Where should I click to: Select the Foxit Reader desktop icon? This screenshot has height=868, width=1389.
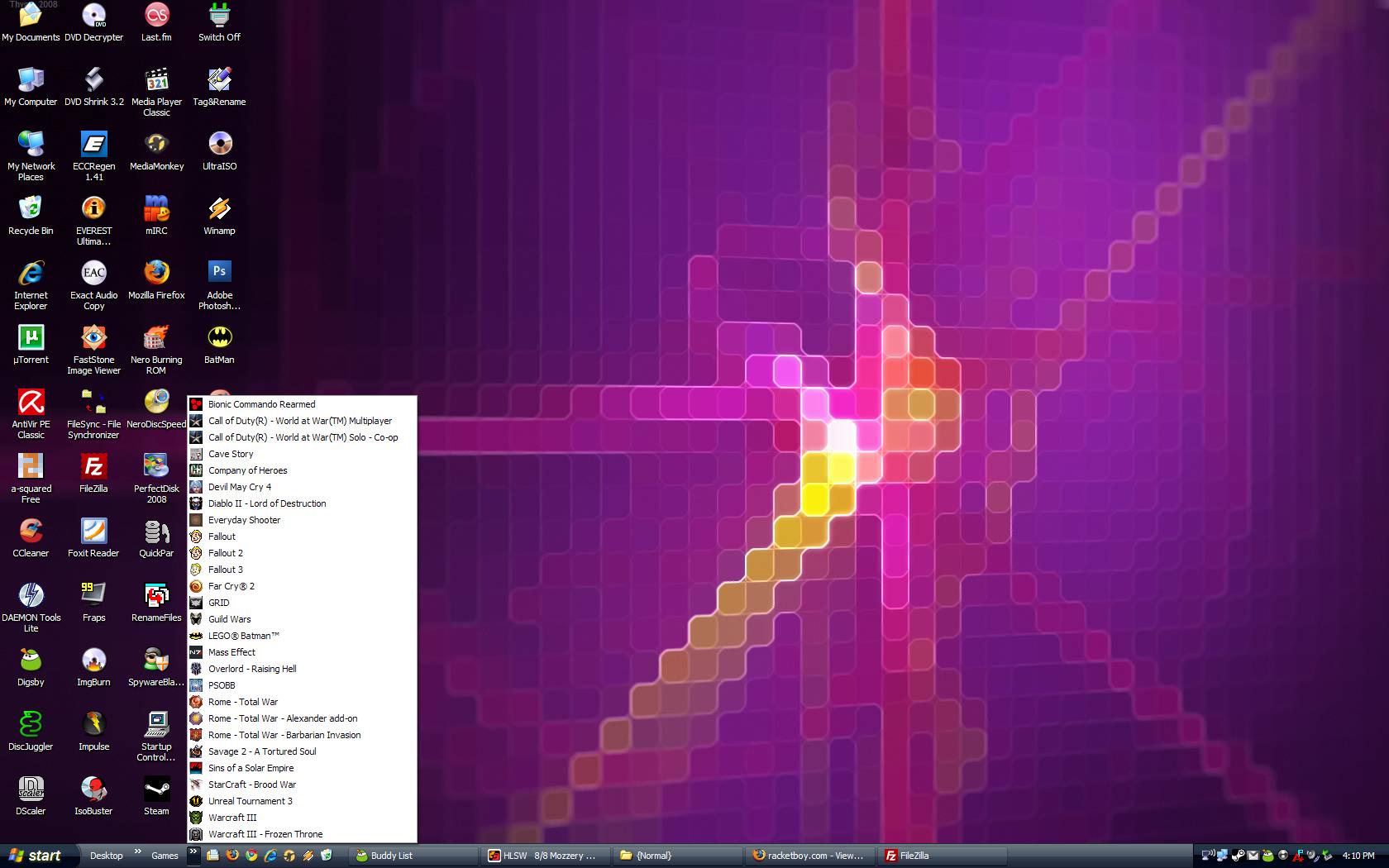93,537
